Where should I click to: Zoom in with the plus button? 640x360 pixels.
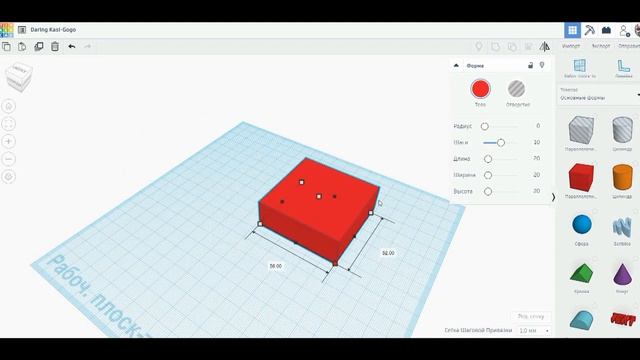(x=9, y=142)
